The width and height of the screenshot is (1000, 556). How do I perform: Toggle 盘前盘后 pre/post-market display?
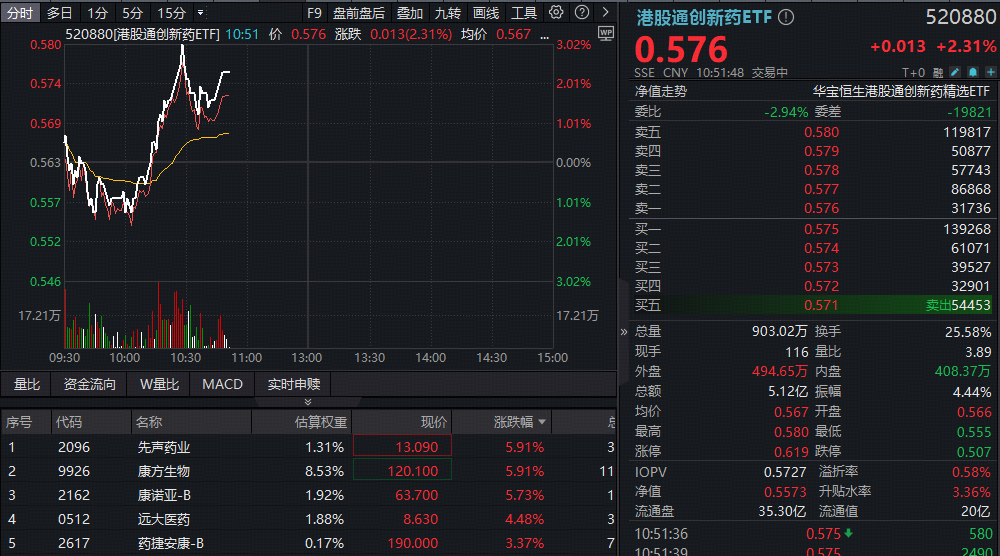coord(359,13)
